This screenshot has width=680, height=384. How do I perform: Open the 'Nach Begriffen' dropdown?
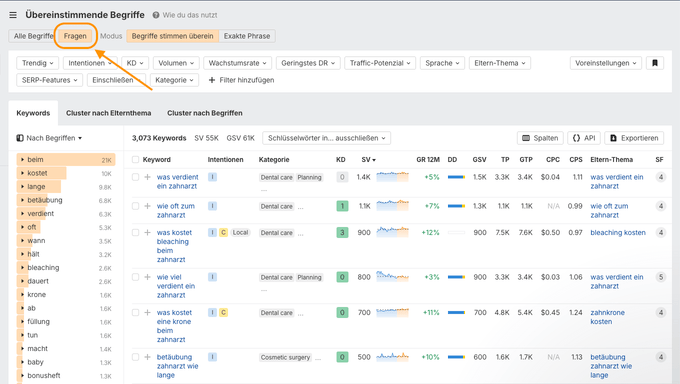49,138
